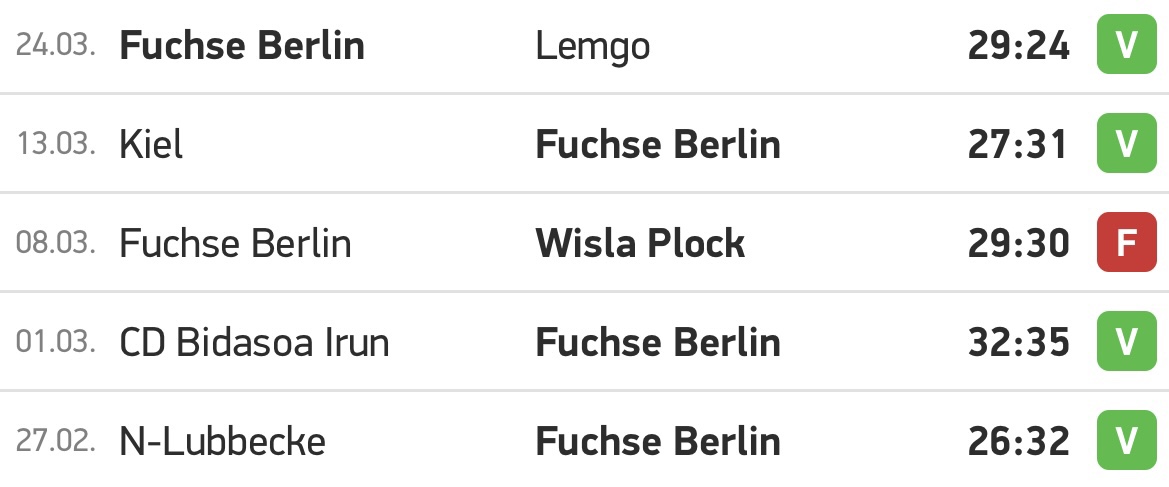
Task: Click Fuchse Berlin in the 13.03. row
Action: (x=658, y=145)
